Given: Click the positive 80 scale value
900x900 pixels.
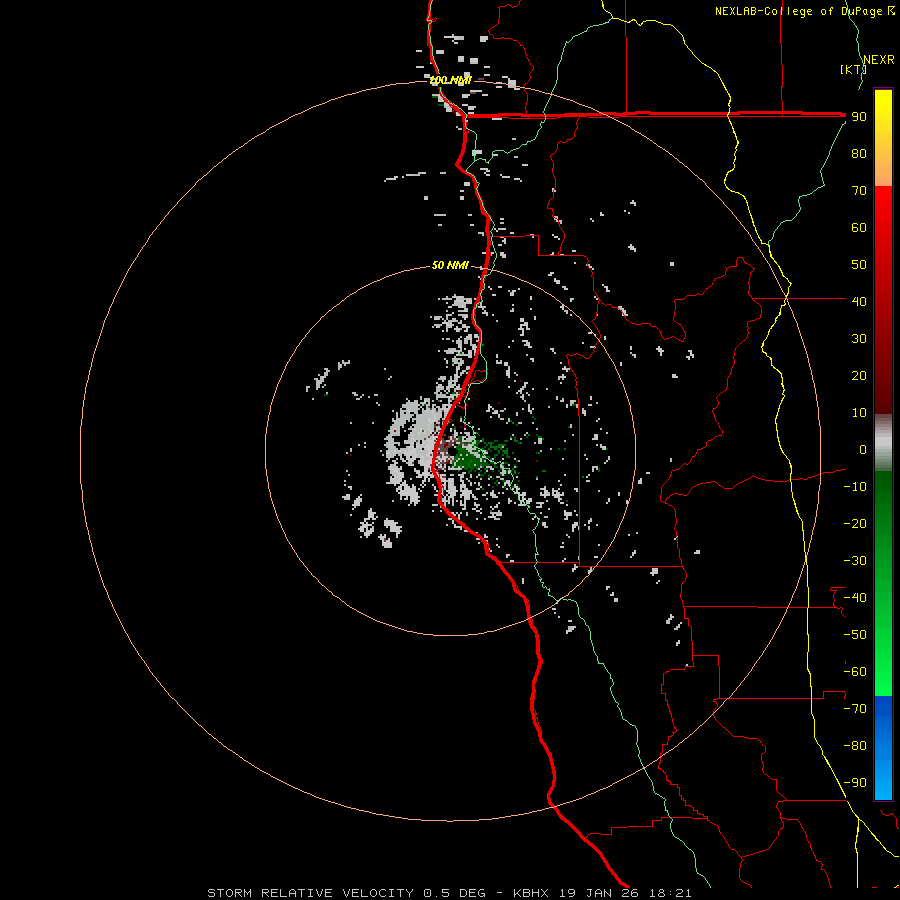Looking at the screenshot, I should coord(859,153).
